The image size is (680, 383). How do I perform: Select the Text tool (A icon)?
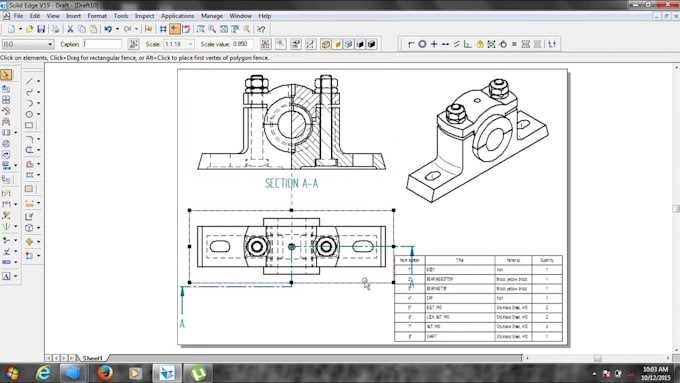[x=6, y=276]
